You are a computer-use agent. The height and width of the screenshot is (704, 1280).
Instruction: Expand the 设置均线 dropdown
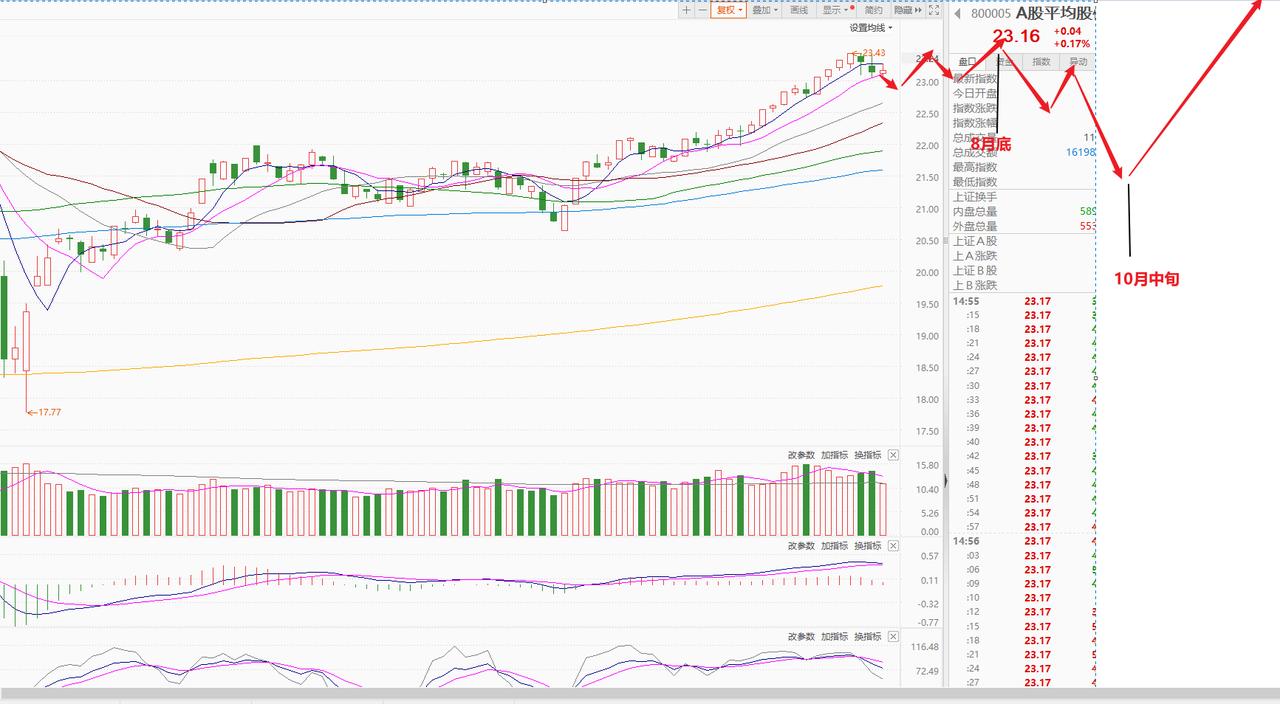(x=871, y=28)
